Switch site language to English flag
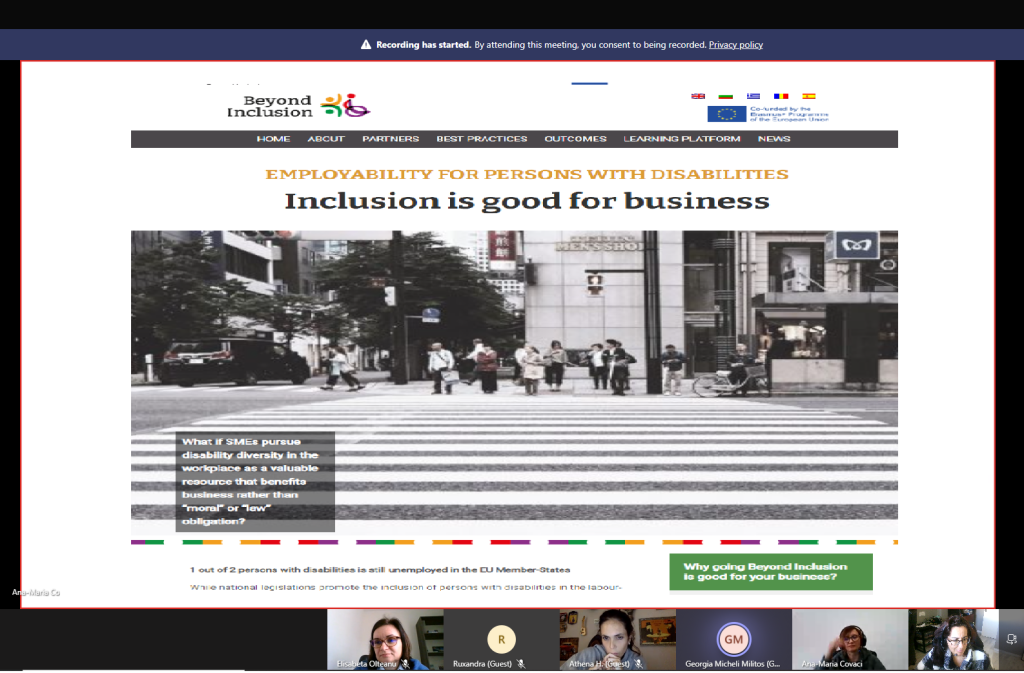The width and height of the screenshot is (1024, 673). point(698,96)
